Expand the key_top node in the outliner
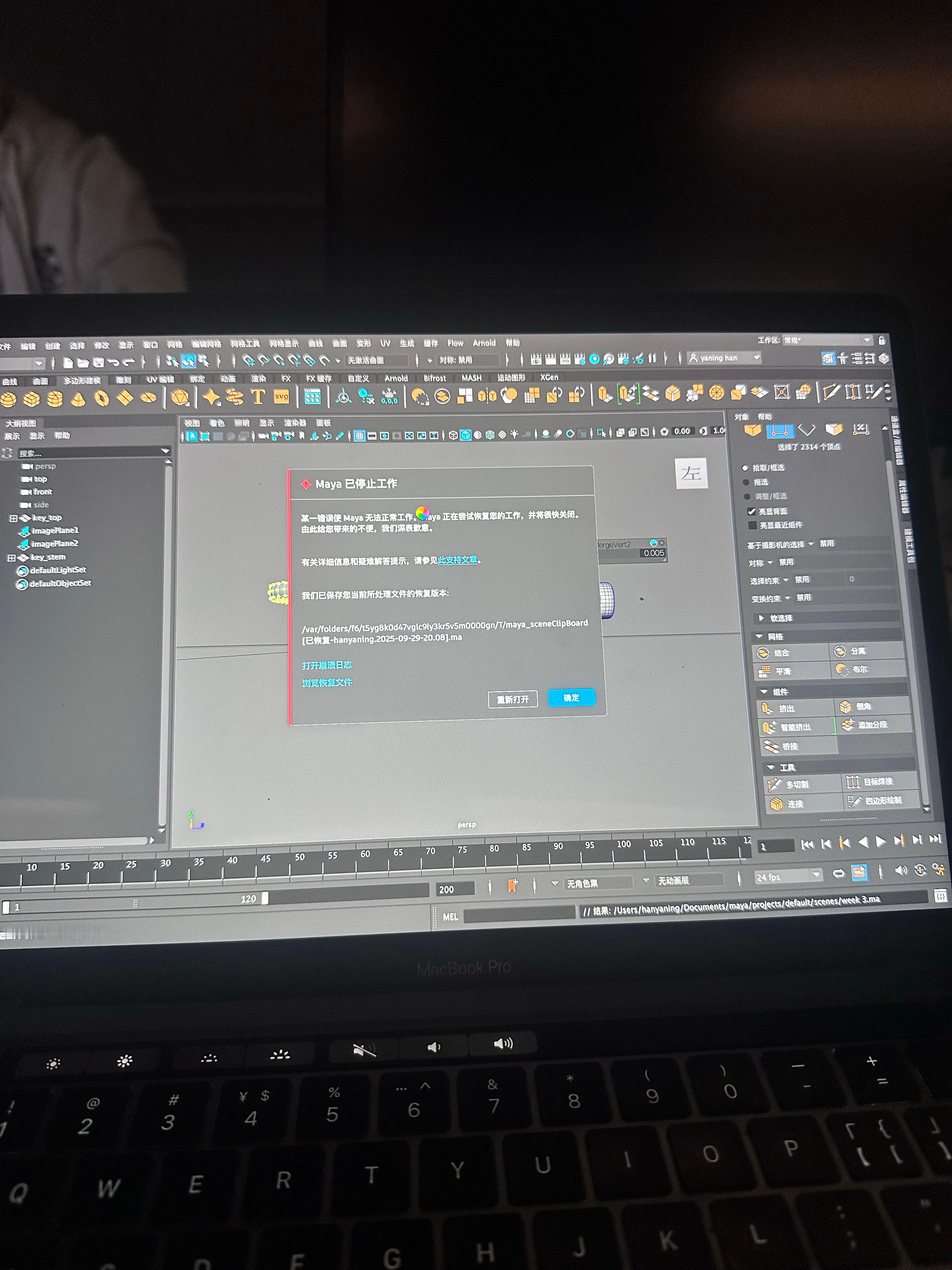Viewport: 952px width, 1270px height. click(13, 518)
